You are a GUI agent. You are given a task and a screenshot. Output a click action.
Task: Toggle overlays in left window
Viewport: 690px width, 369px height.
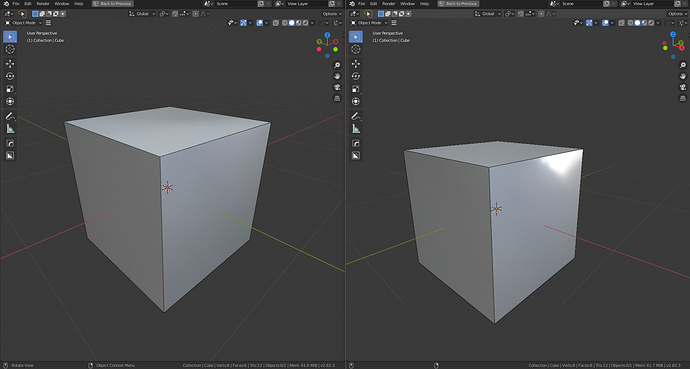[260, 23]
